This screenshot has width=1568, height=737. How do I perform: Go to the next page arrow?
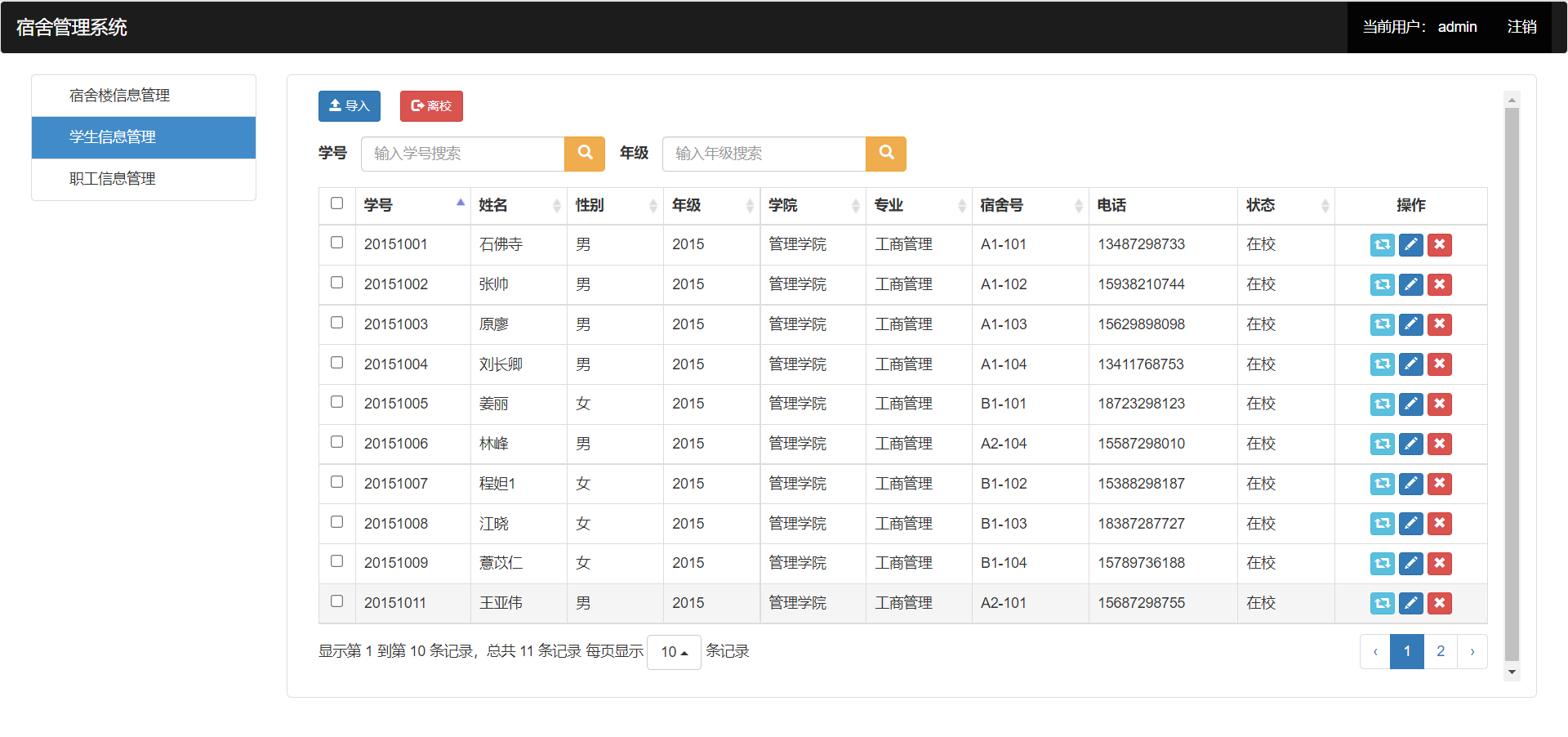click(1472, 652)
